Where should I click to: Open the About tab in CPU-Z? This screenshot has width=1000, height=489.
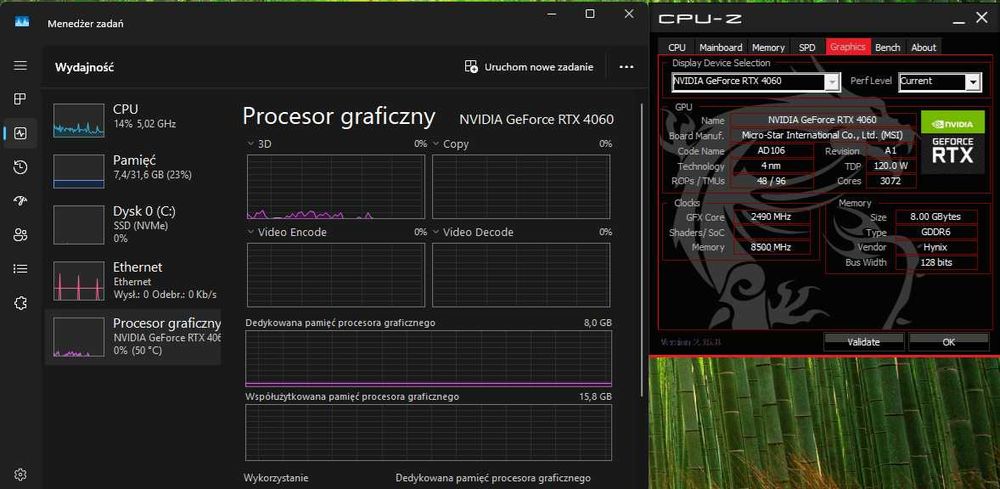pyautogui.click(x=923, y=47)
